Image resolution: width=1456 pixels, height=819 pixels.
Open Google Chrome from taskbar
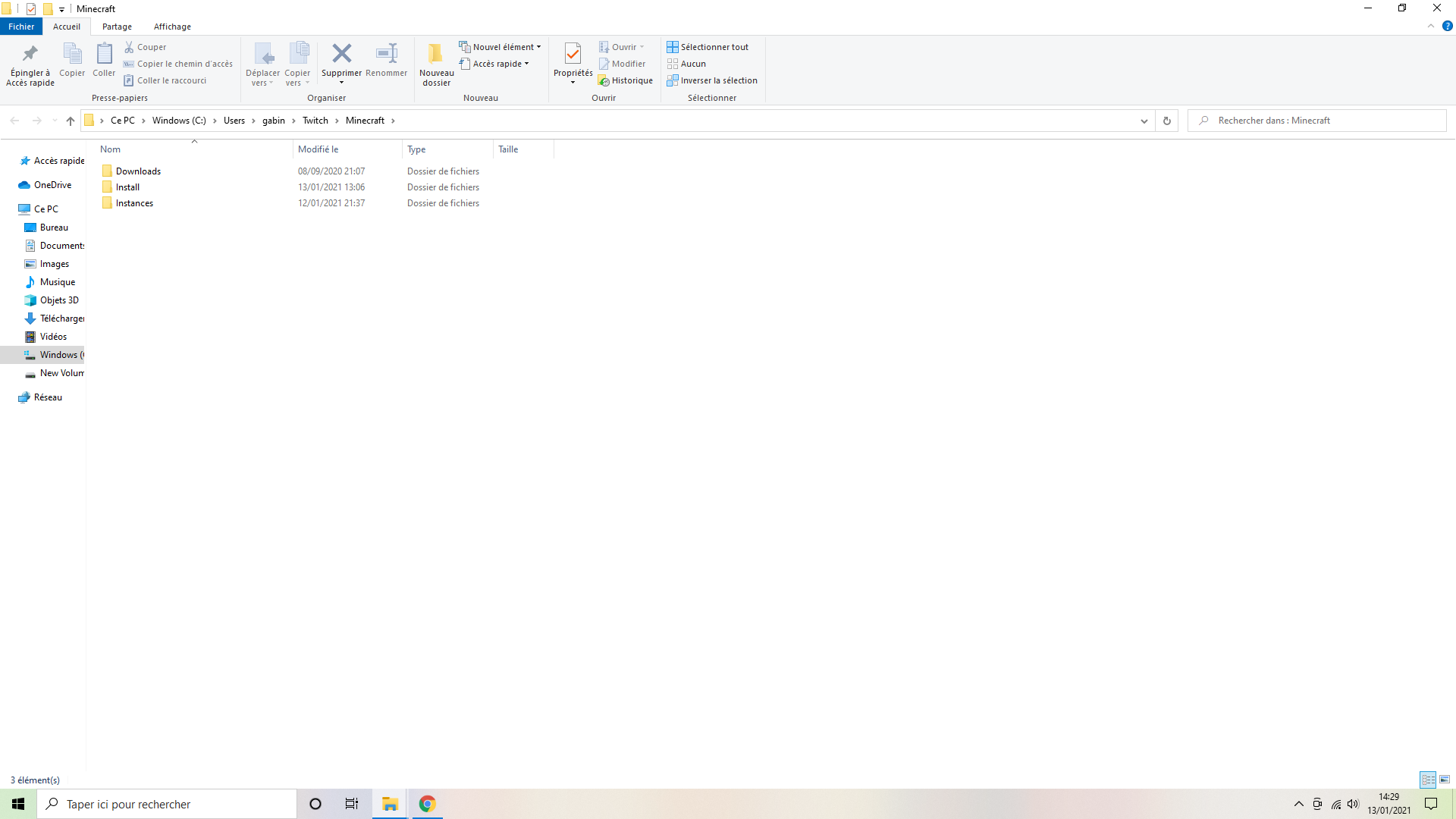427,804
